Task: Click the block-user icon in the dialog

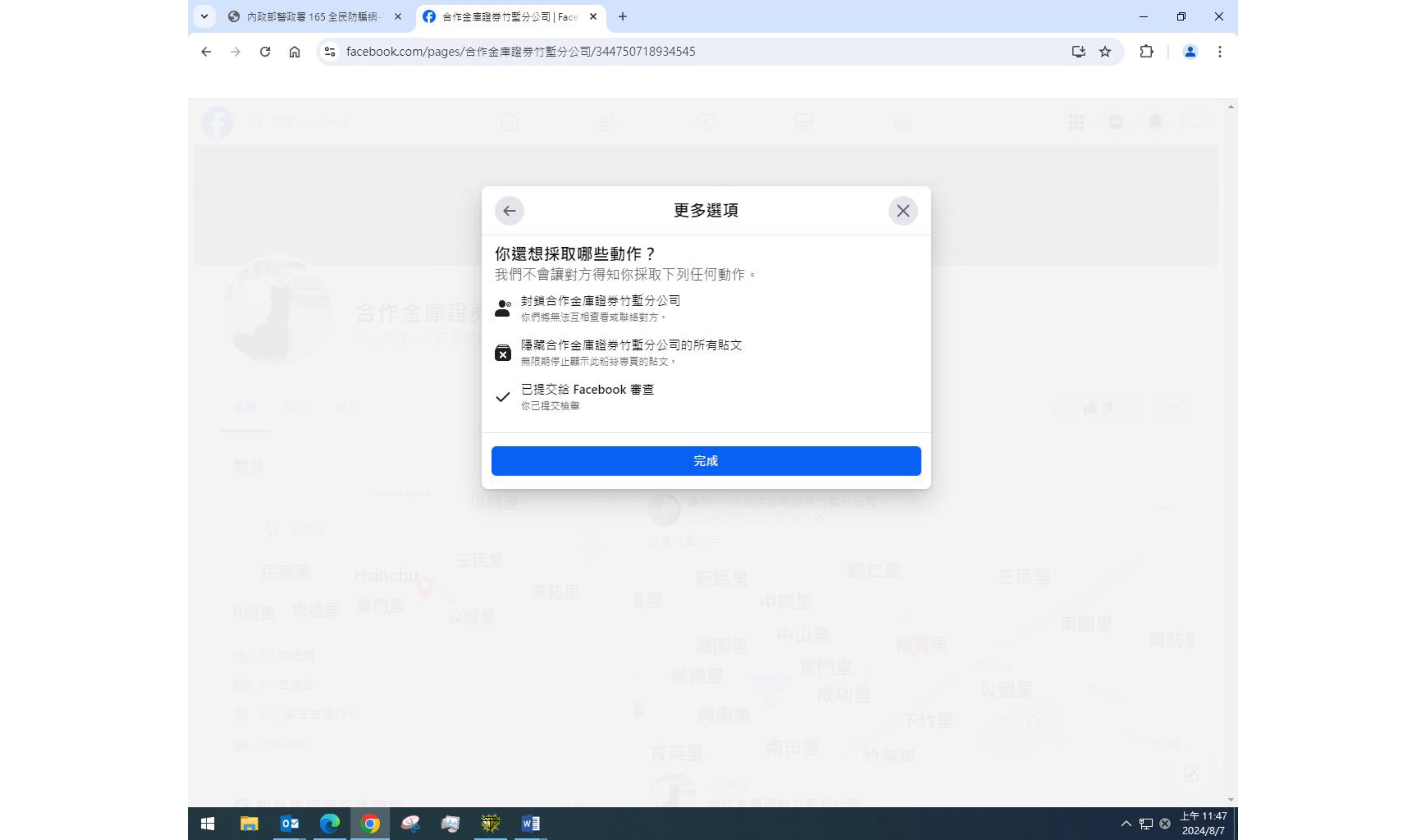Action: pos(502,308)
